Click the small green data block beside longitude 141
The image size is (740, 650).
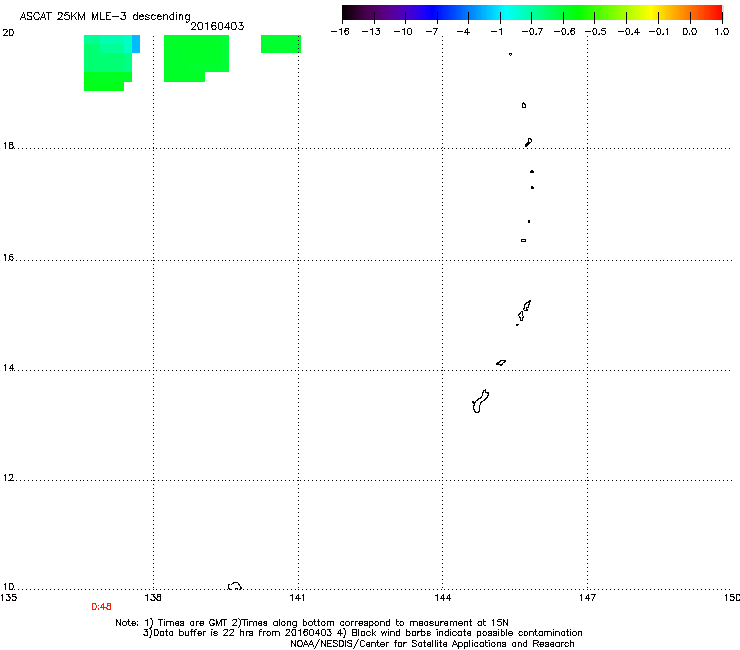281,43
